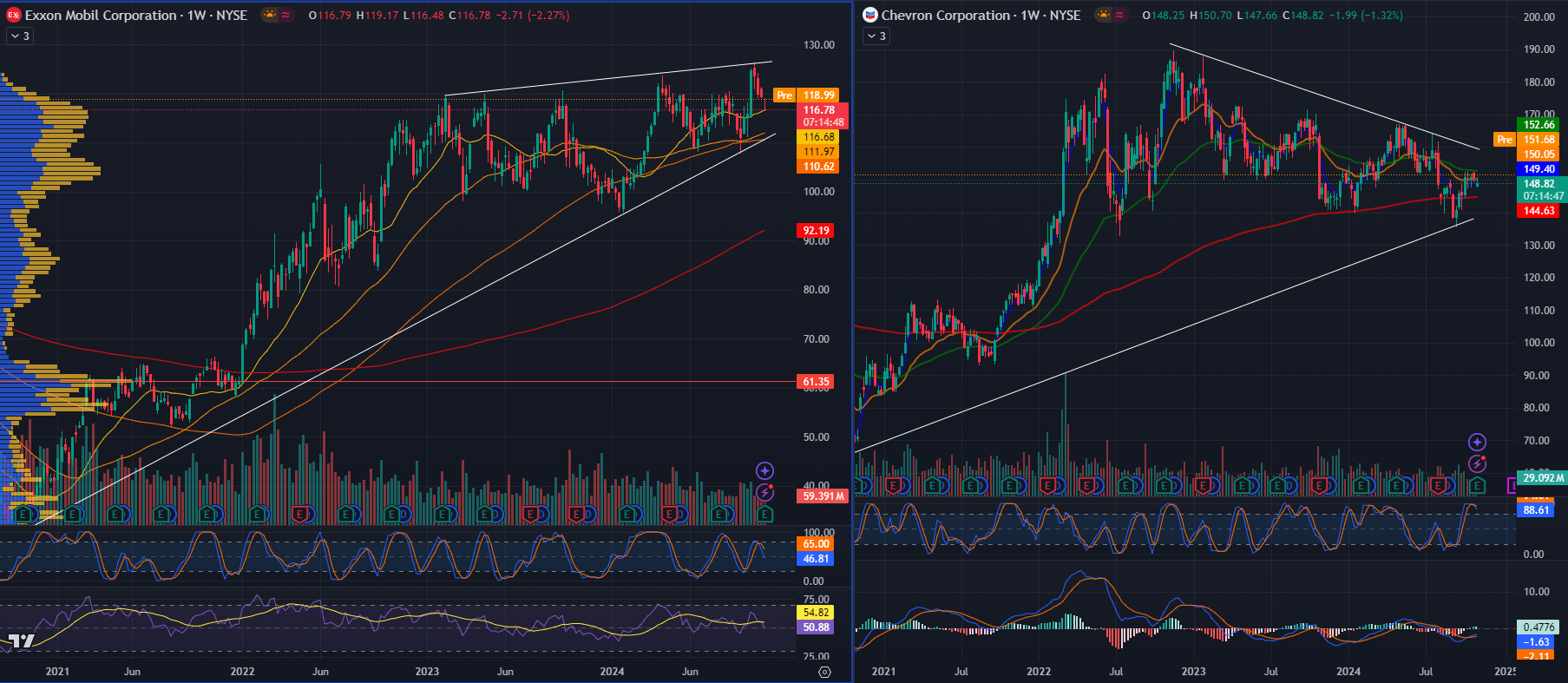Click 2023 on Exxon chart time axis
Screen dimensions: 1568x683
(x=427, y=672)
